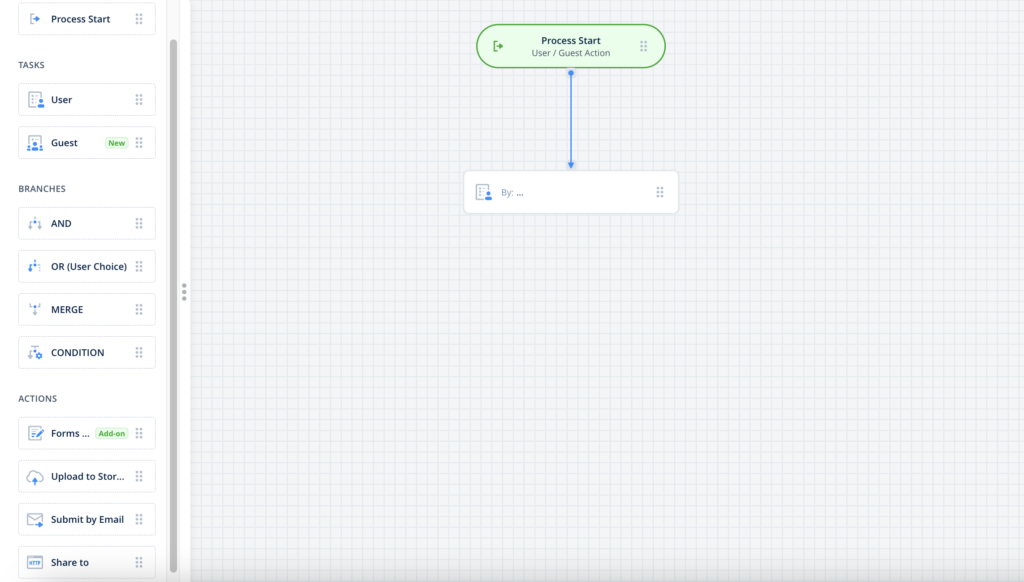Open the Process Start node on the canvas
Image resolution: width=1024 pixels, height=582 pixels.
(x=570, y=46)
